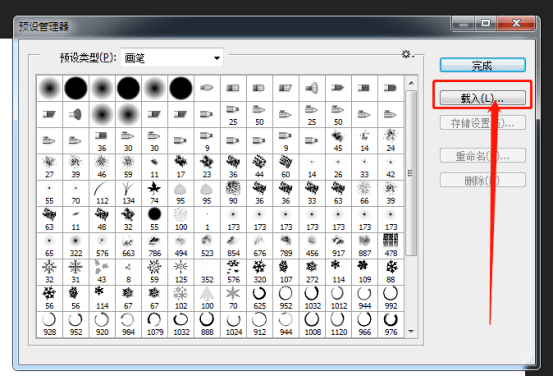The width and height of the screenshot is (554, 376).
Task: Select the grass brush 134
Action: (128, 193)
